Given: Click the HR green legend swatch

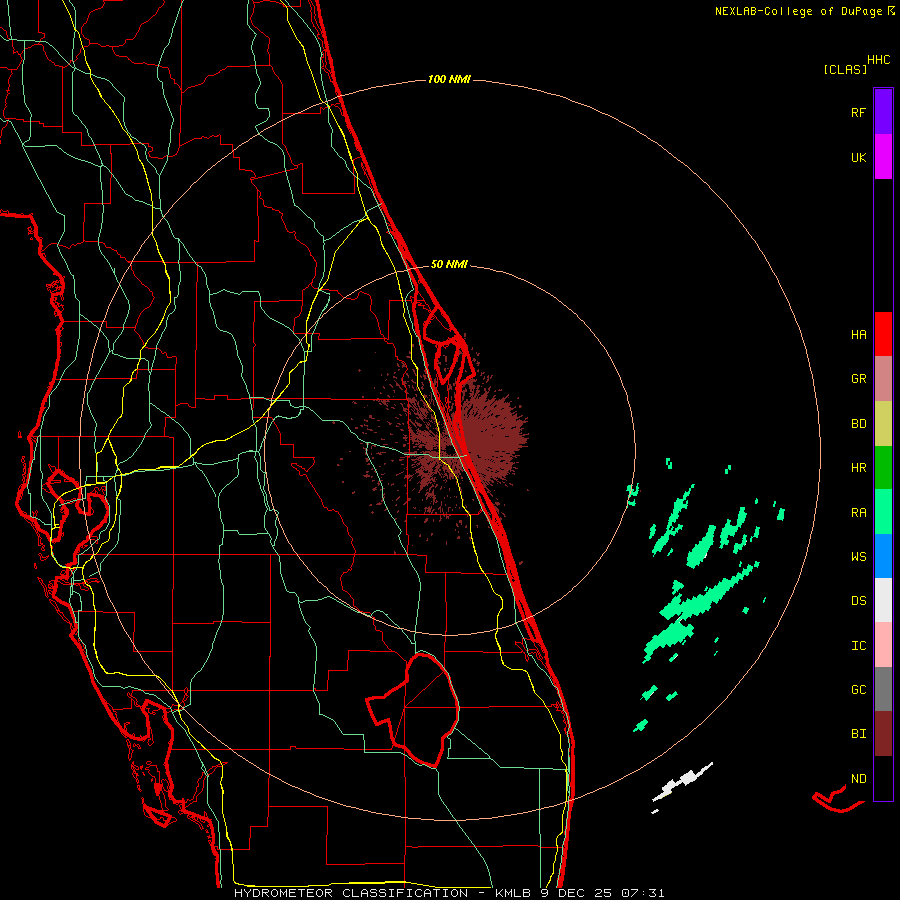Looking at the screenshot, I should 883,468.
